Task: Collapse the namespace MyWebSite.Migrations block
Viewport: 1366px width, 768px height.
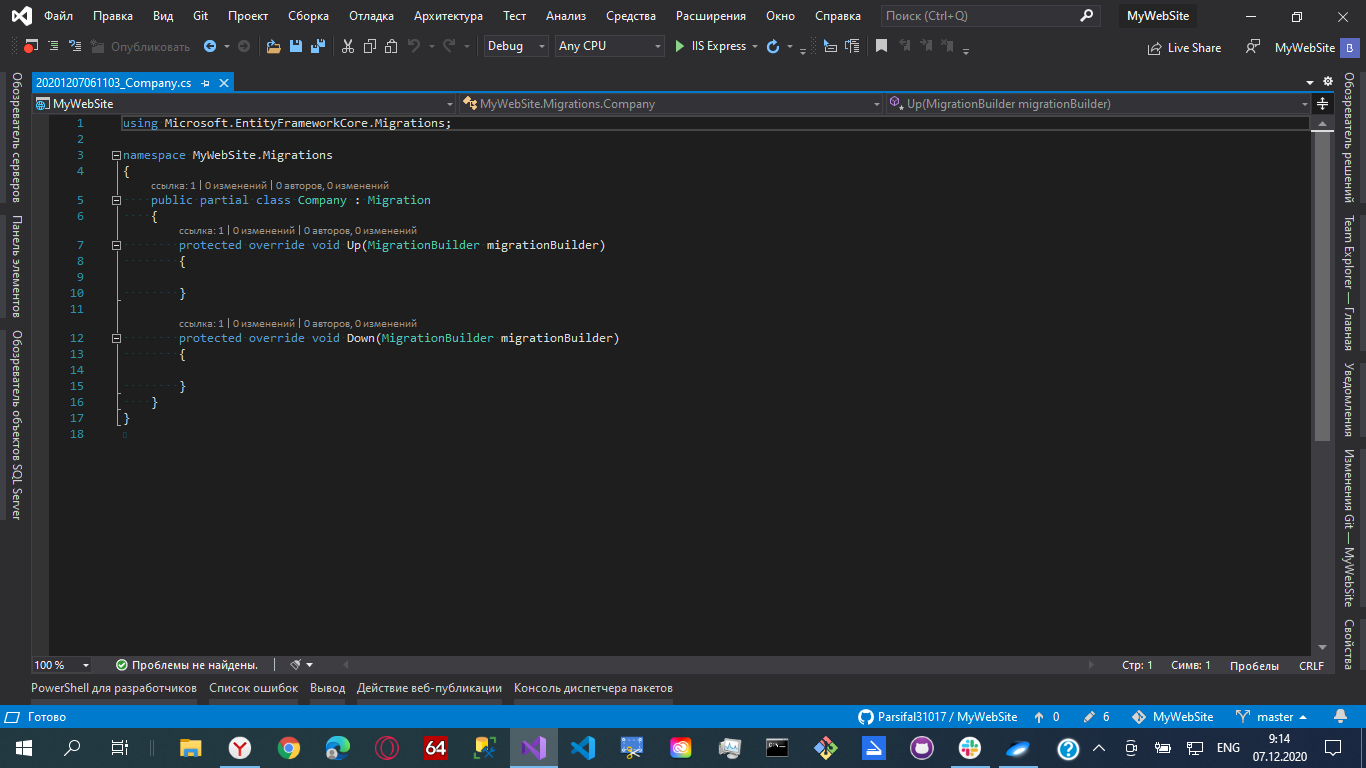Action: 116,155
